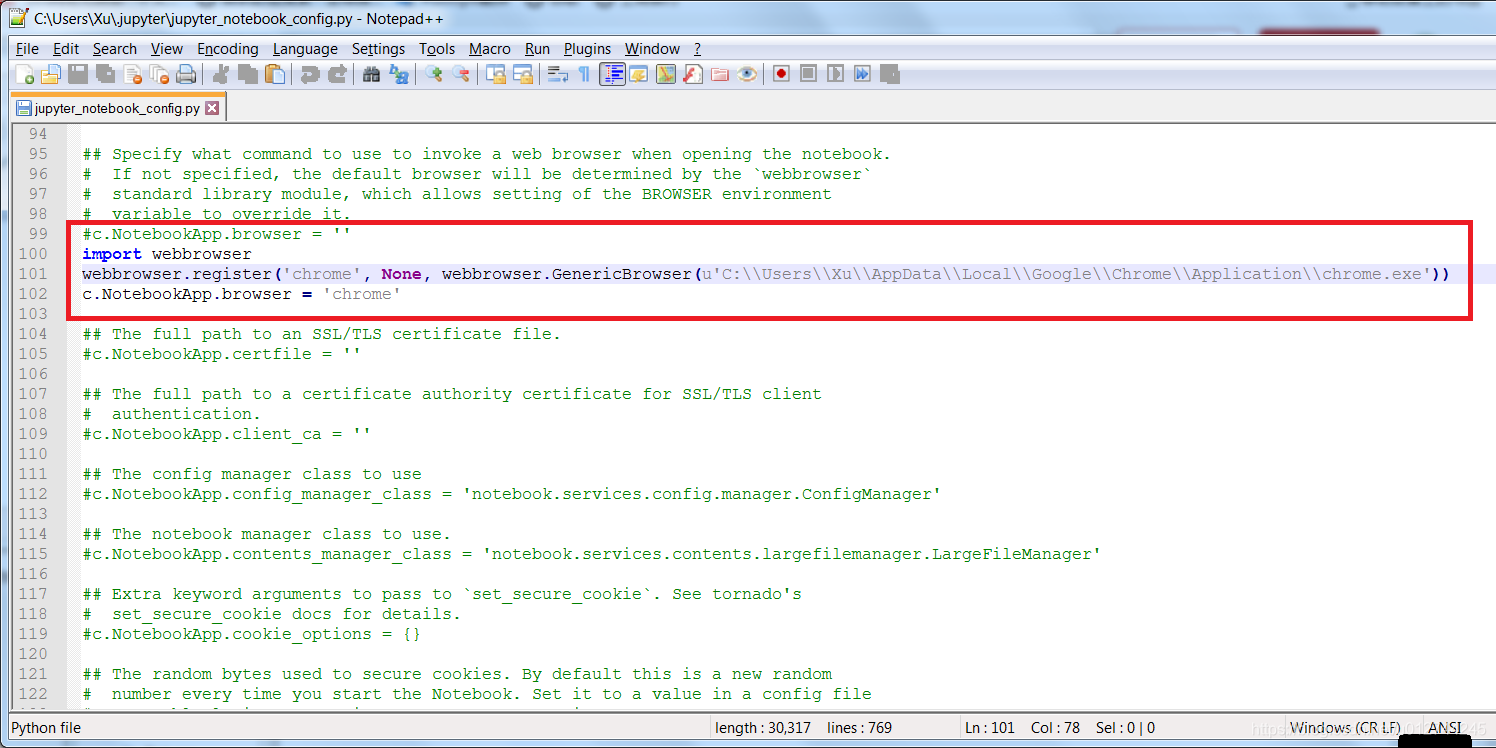Image resolution: width=1496 pixels, height=748 pixels.
Task: Click line number 101 in the margin
Action: pyautogui.click(x=33, y=273)
